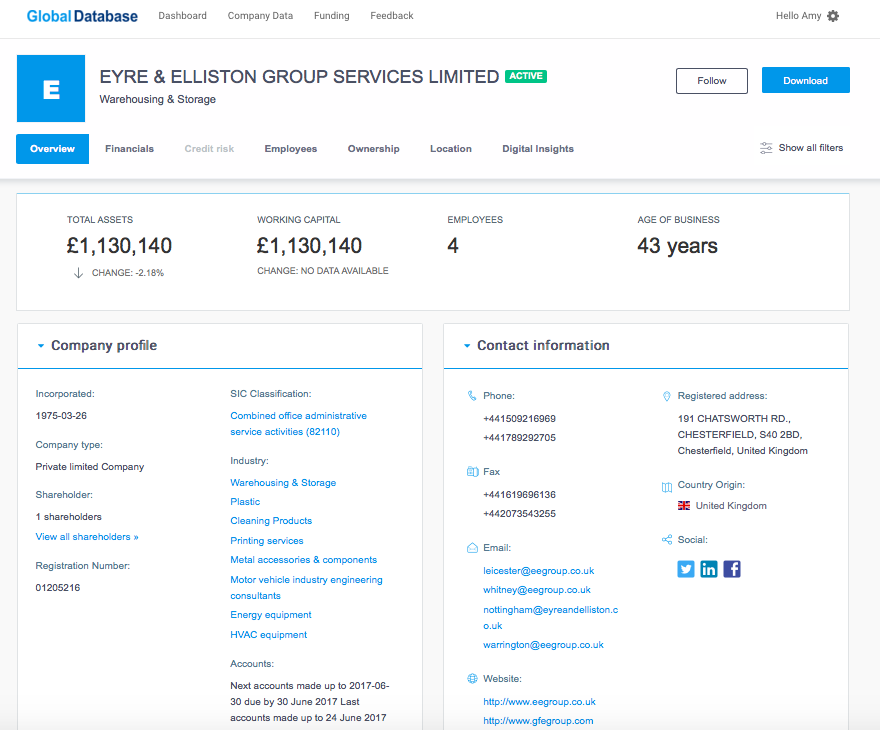
Task: Click Show all filters
Action: point(810,148)
